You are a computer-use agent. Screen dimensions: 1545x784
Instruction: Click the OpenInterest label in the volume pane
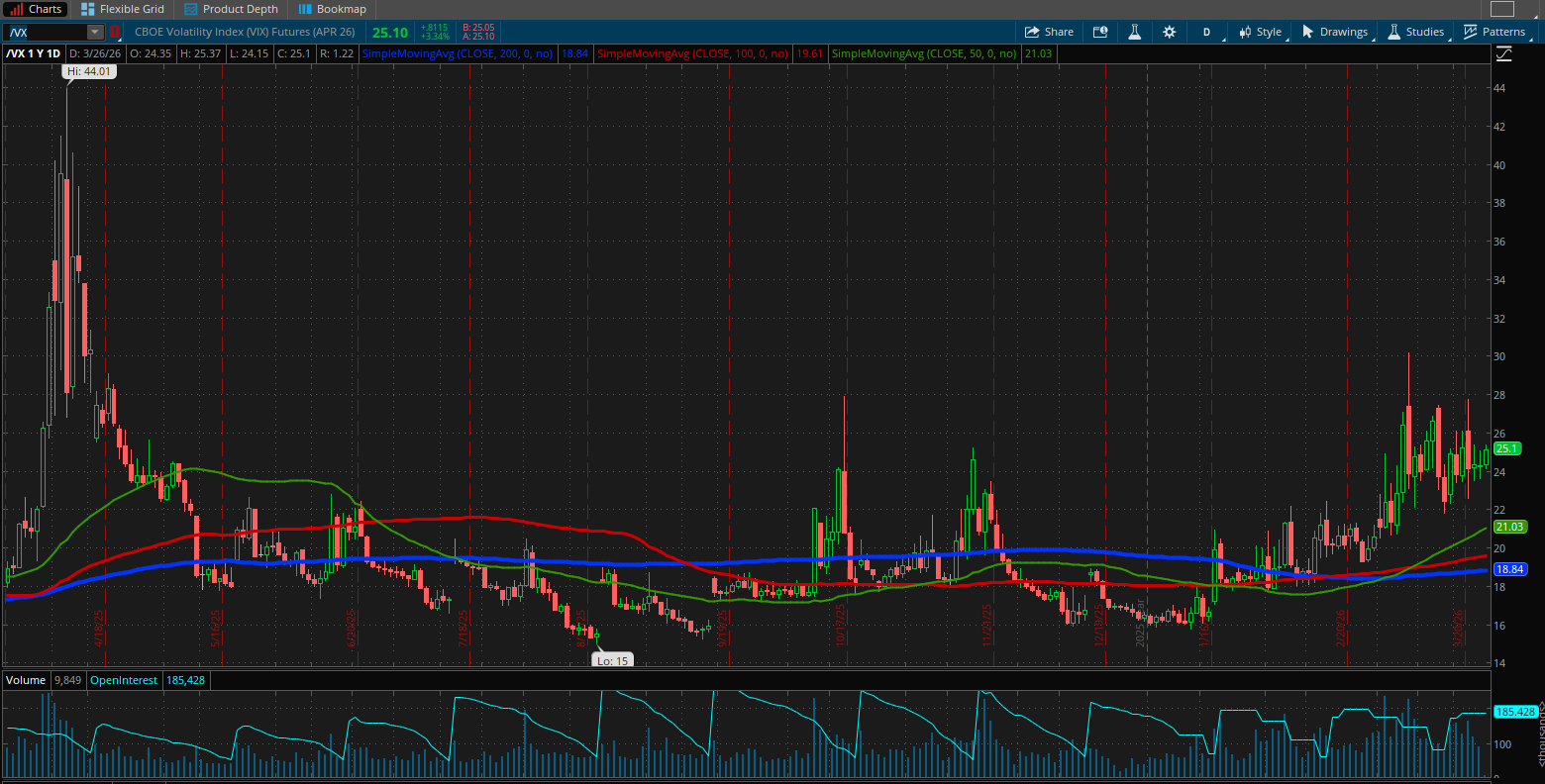123,680
